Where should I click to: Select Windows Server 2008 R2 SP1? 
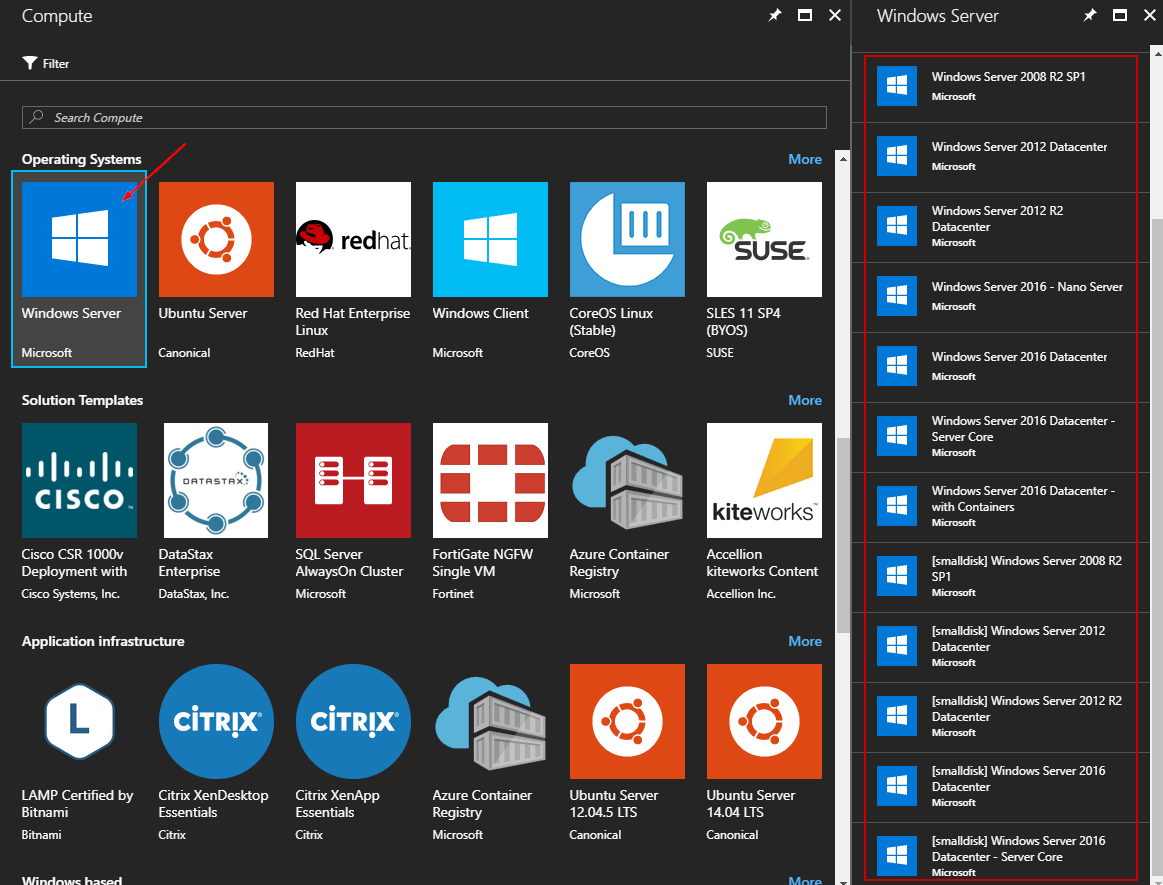click(x=1001, y=88)
